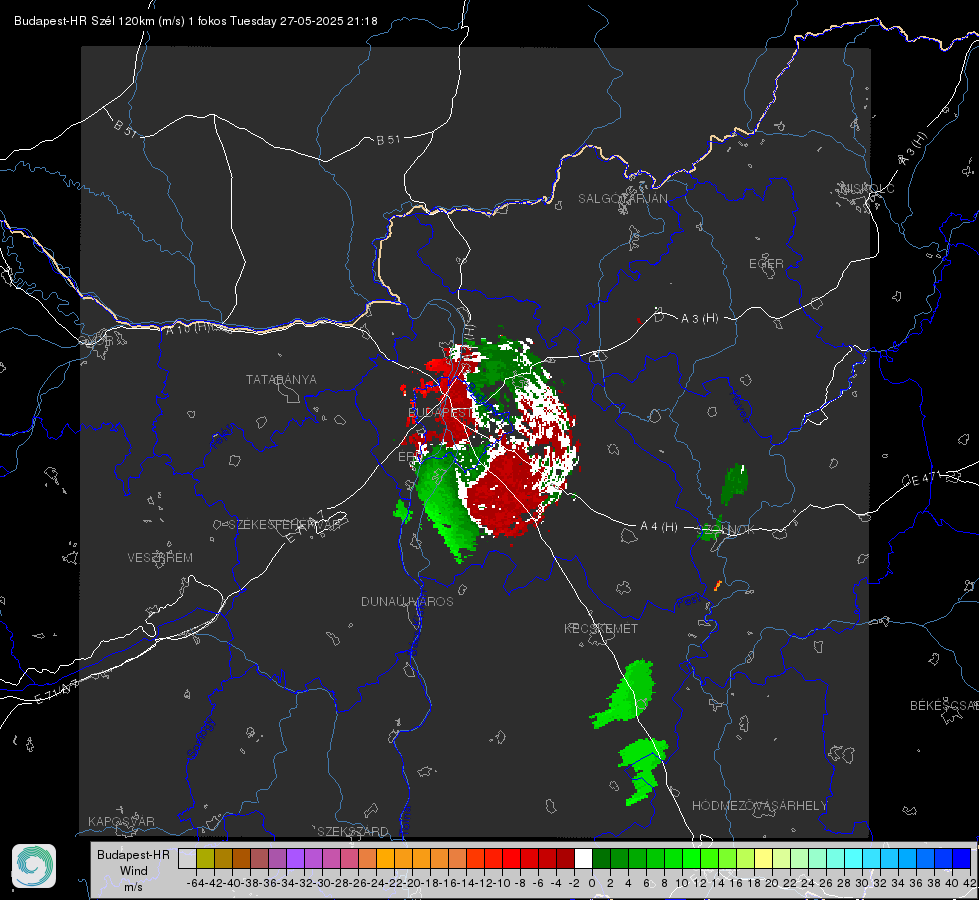This screenshot has height=900, width=979.
Task: Click the timestamp '27-05-2025 21:18'
Action: (328, 21)
